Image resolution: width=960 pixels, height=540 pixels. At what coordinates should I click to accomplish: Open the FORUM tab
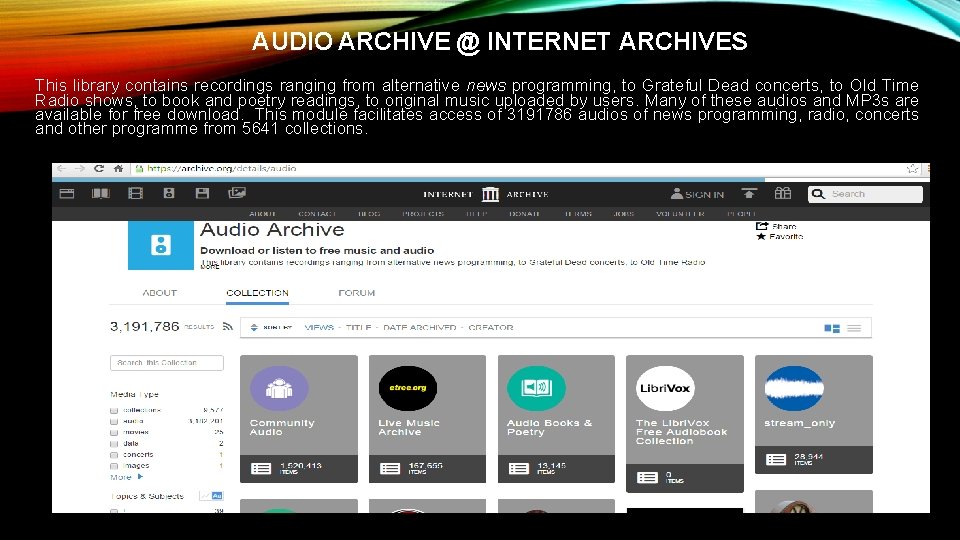(x=356, y=293)
